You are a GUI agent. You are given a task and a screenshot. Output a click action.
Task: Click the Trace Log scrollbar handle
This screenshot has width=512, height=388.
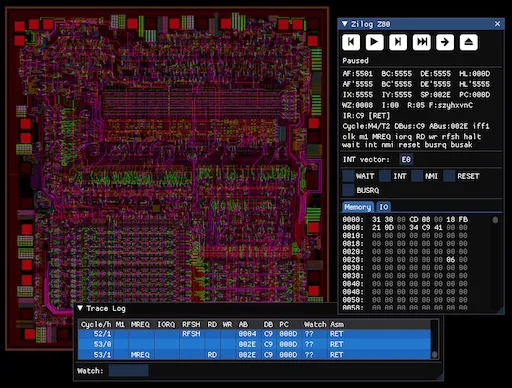[x=434, y=355]
